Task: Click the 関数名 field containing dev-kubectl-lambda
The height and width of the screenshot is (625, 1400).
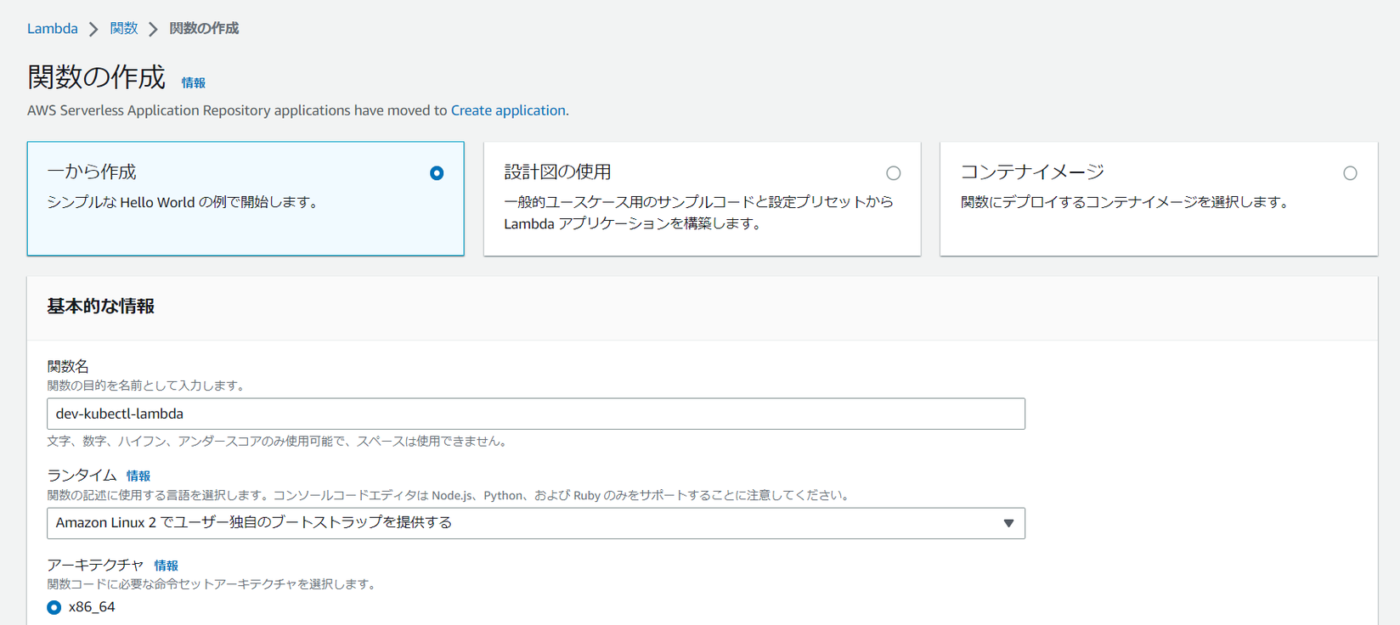Action: (x=535, y=414)
